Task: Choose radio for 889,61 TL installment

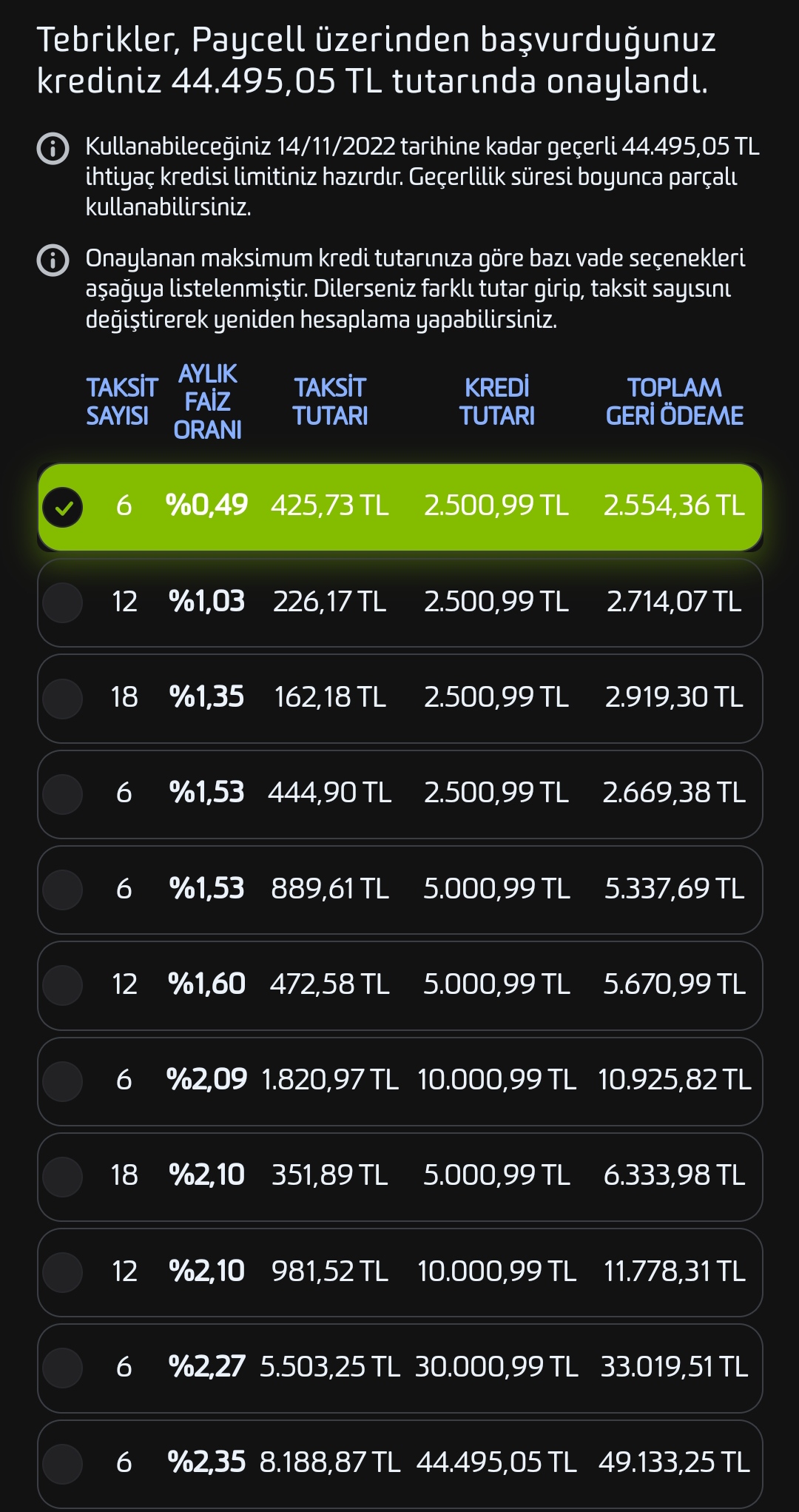Action: click(x=63, y=889)
